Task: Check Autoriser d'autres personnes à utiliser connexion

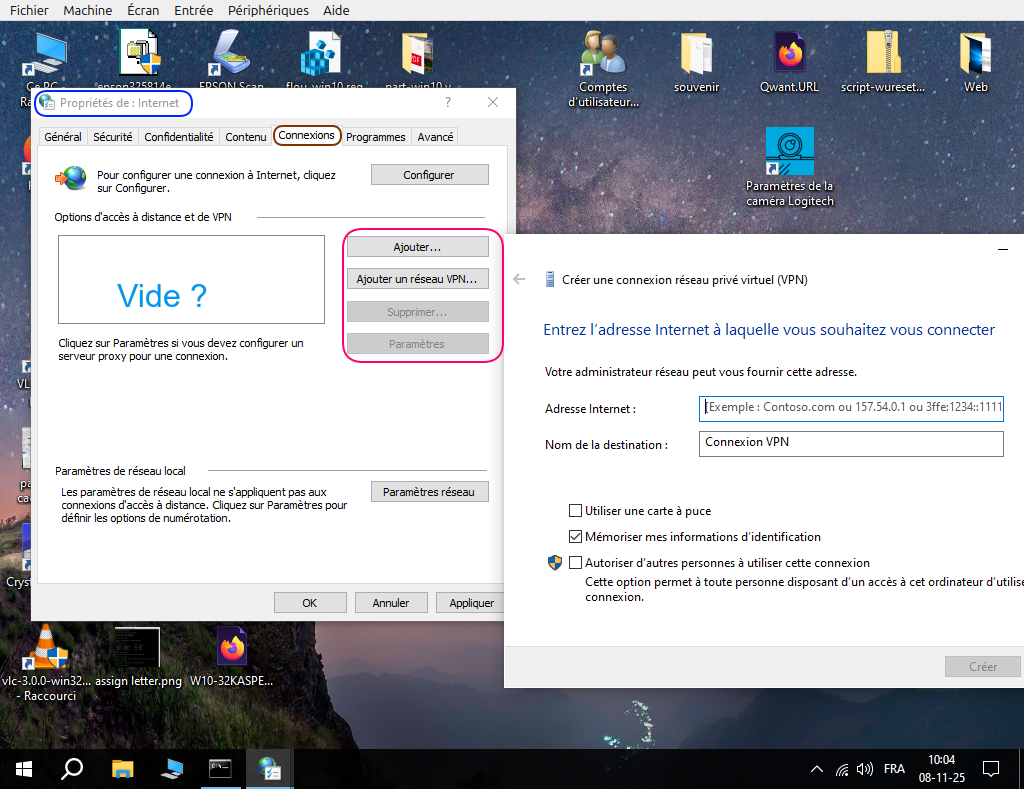Action: point(575,562)
